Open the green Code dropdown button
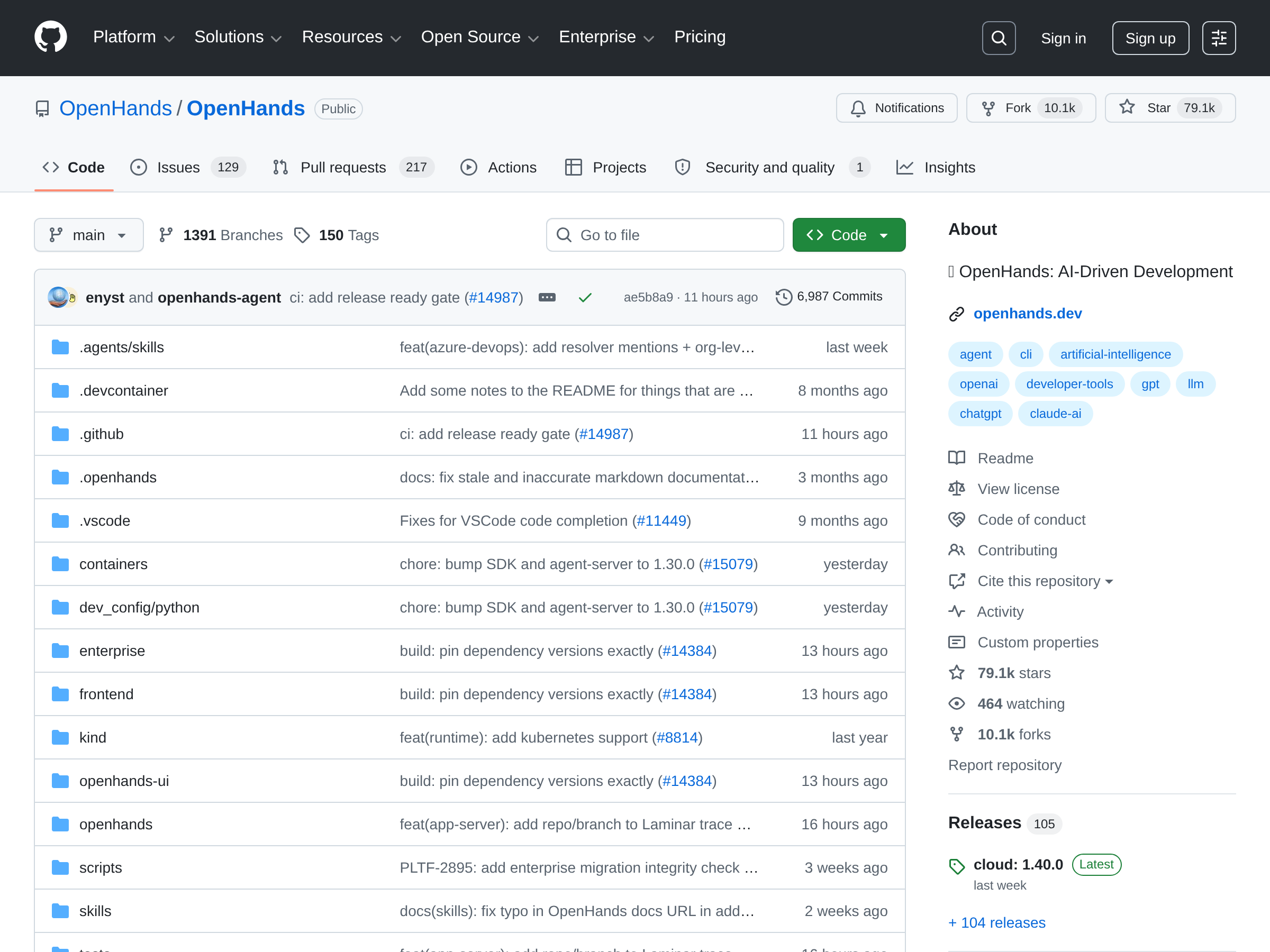Image resolution: width=1270 pixels, height=952 pixels. pyautogui.click(x=849, y=235)
